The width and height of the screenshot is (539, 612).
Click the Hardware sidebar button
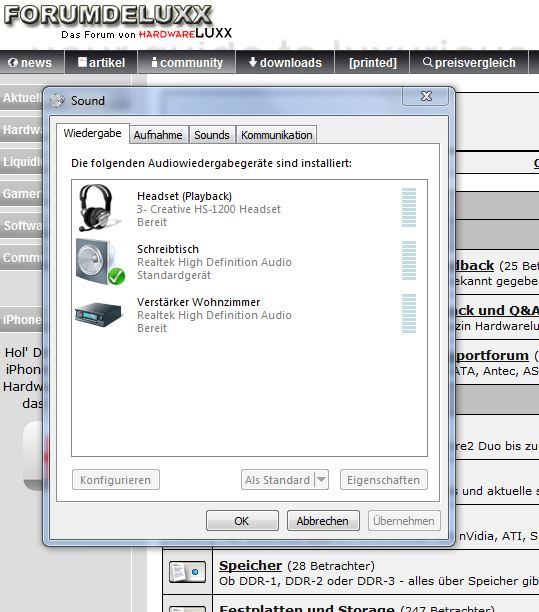pyautogui.click(x=21, y=130)
